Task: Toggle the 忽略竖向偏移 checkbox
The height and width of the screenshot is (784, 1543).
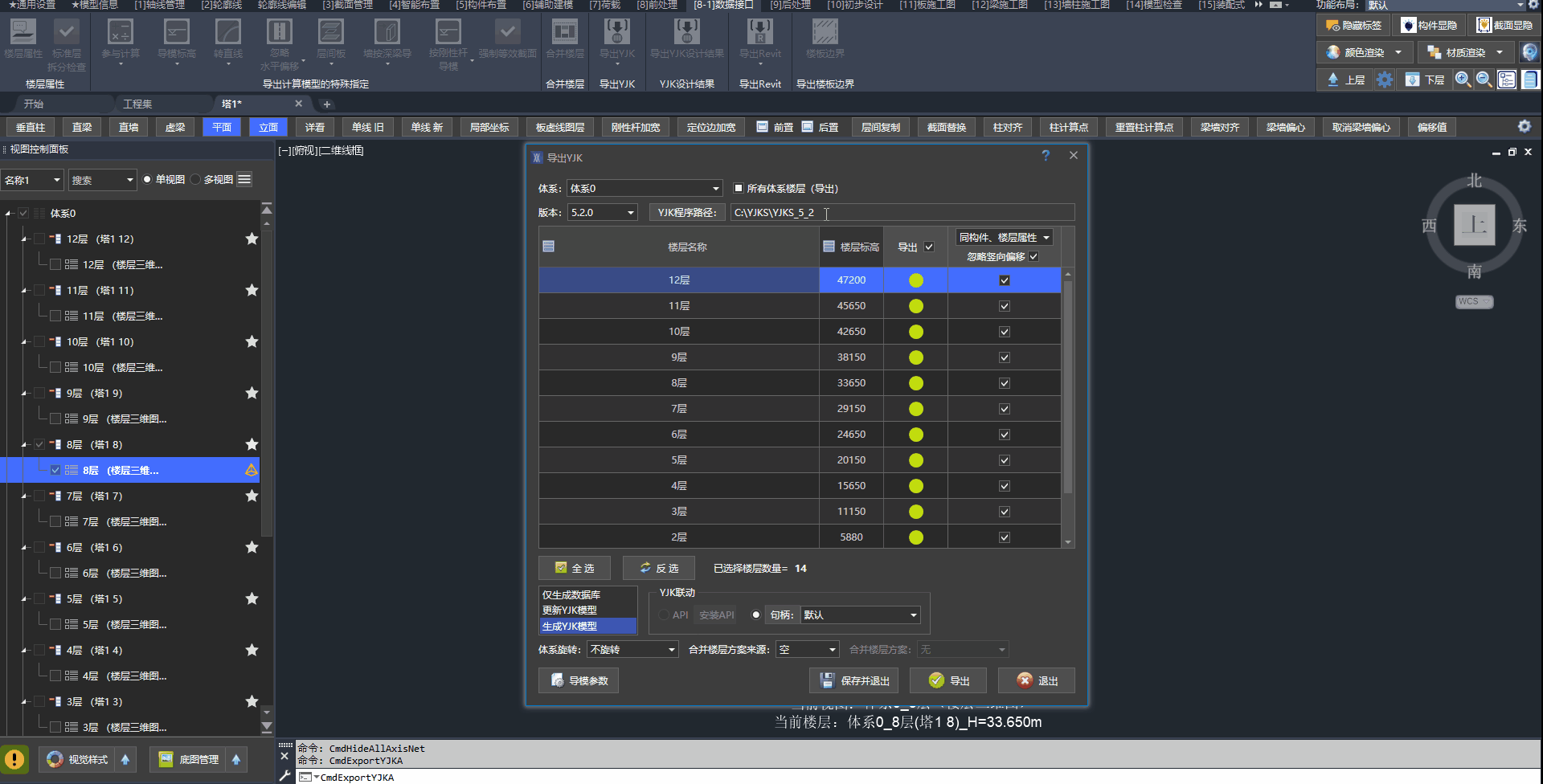Action: pos(1034,257)
